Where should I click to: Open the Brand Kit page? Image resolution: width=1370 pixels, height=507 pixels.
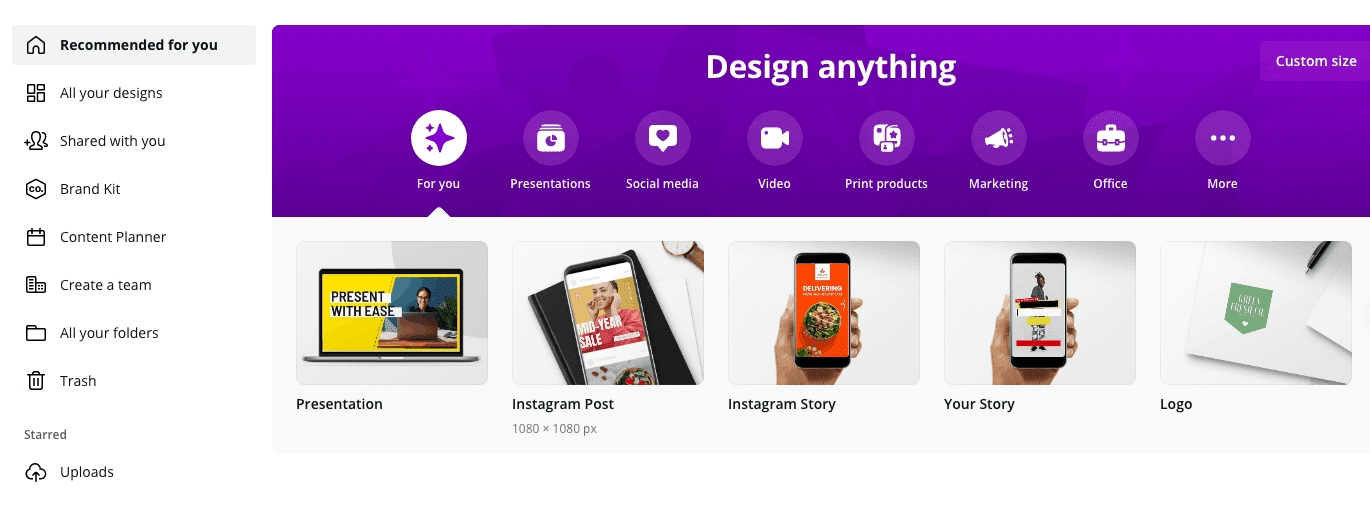click(90, 189)
